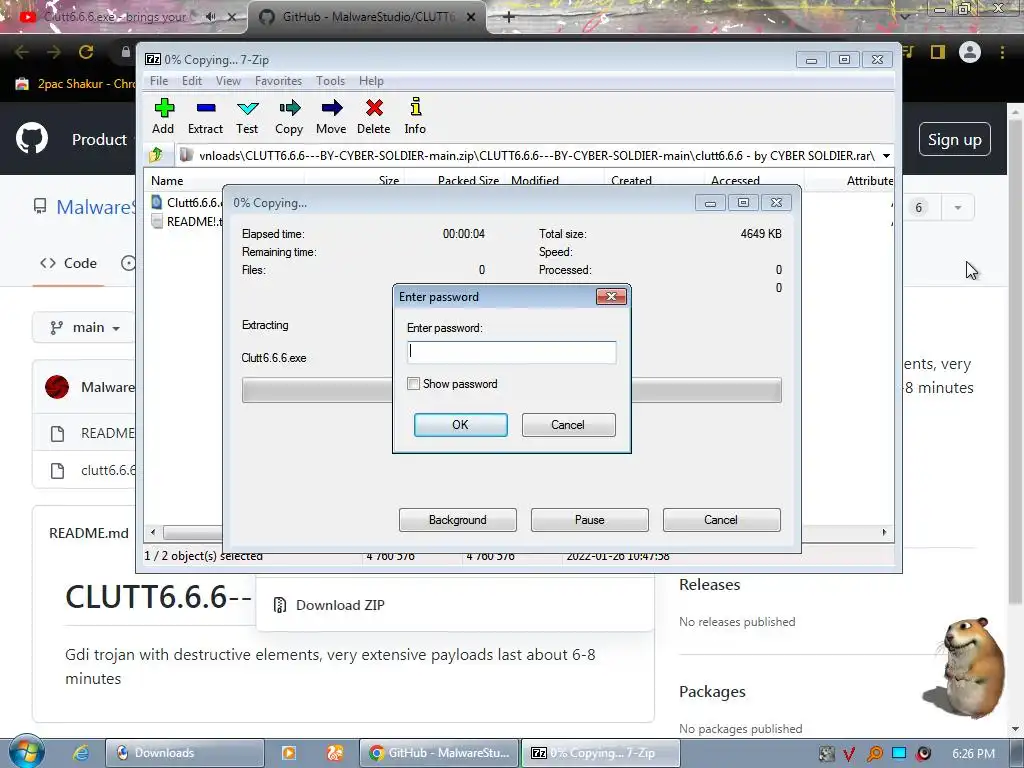Pause the extraction with Pause button
The height and width of the screenshot is (768, 1024).
point(590,520)
